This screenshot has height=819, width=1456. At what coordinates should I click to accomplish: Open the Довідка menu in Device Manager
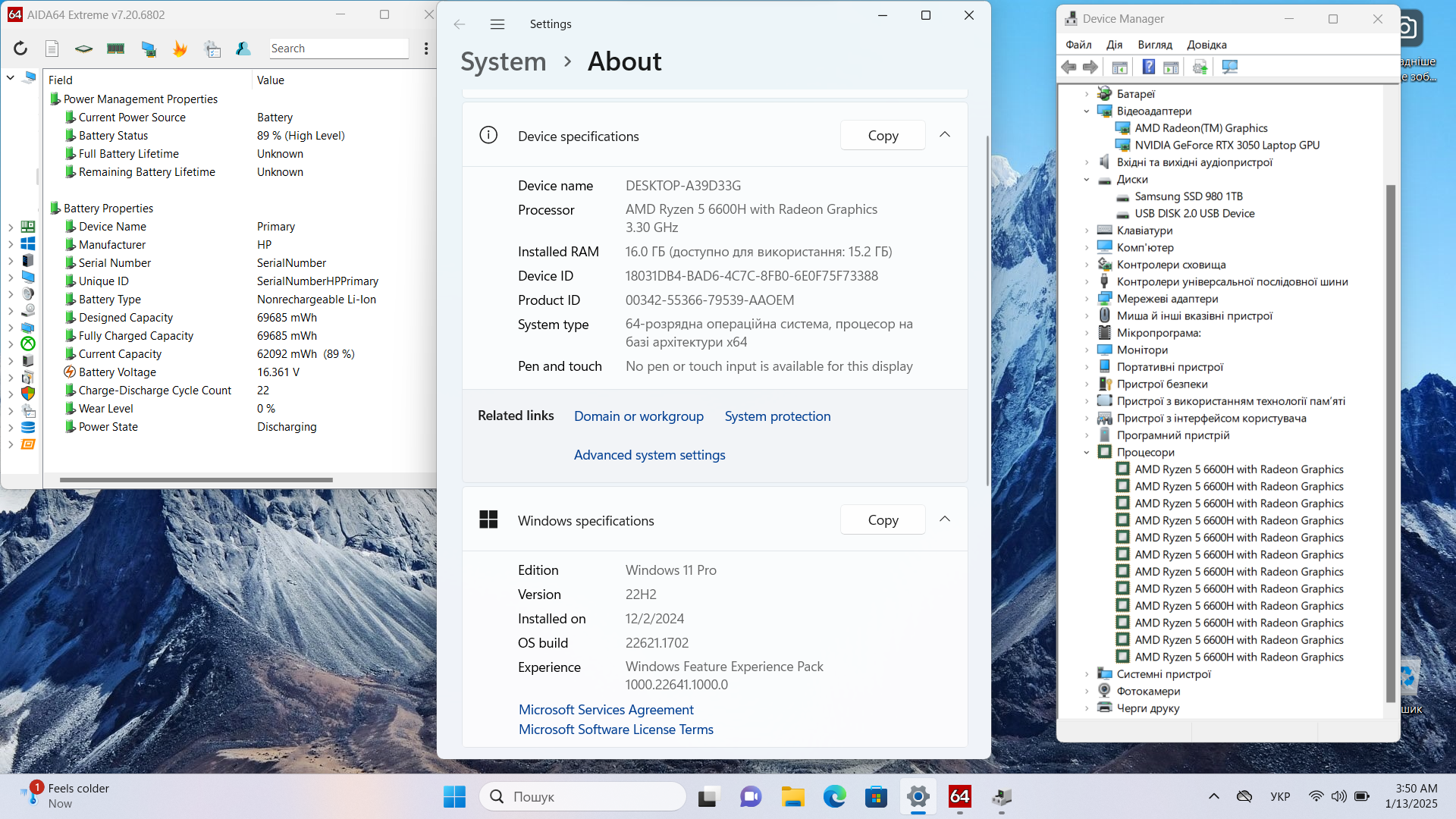[x=1207, y=45]
